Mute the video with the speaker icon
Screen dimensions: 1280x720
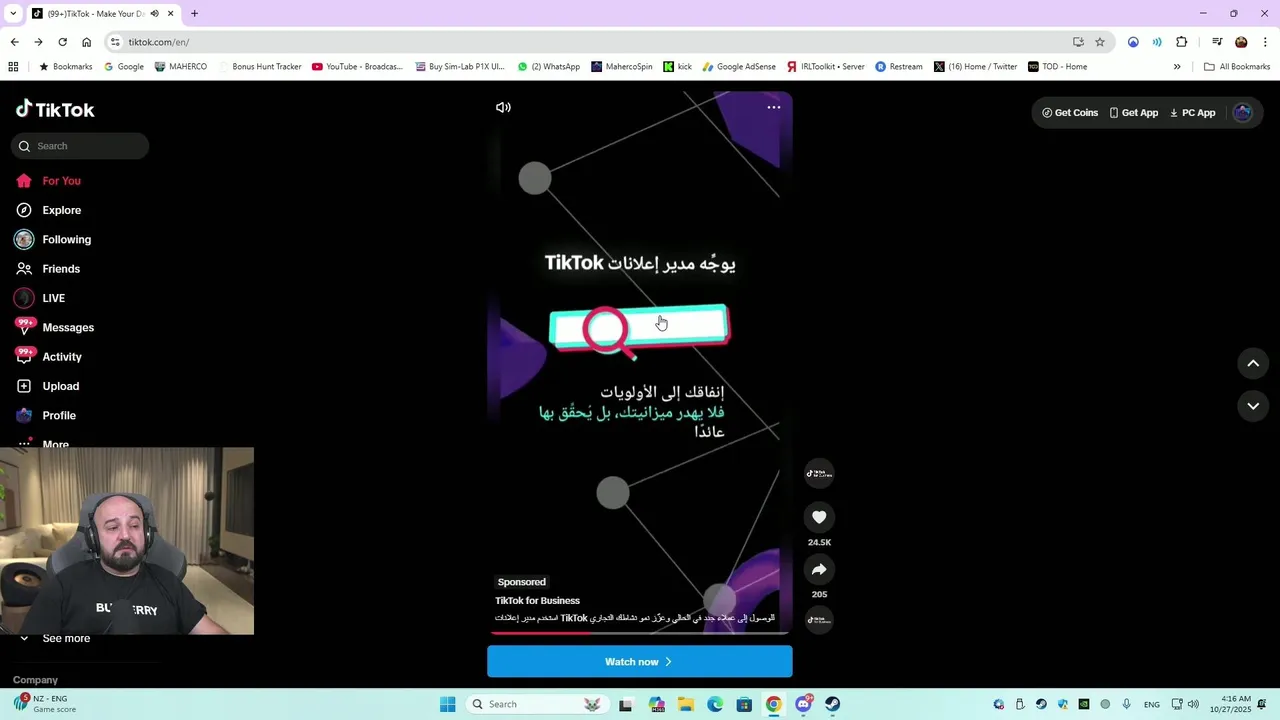point(503,107)
